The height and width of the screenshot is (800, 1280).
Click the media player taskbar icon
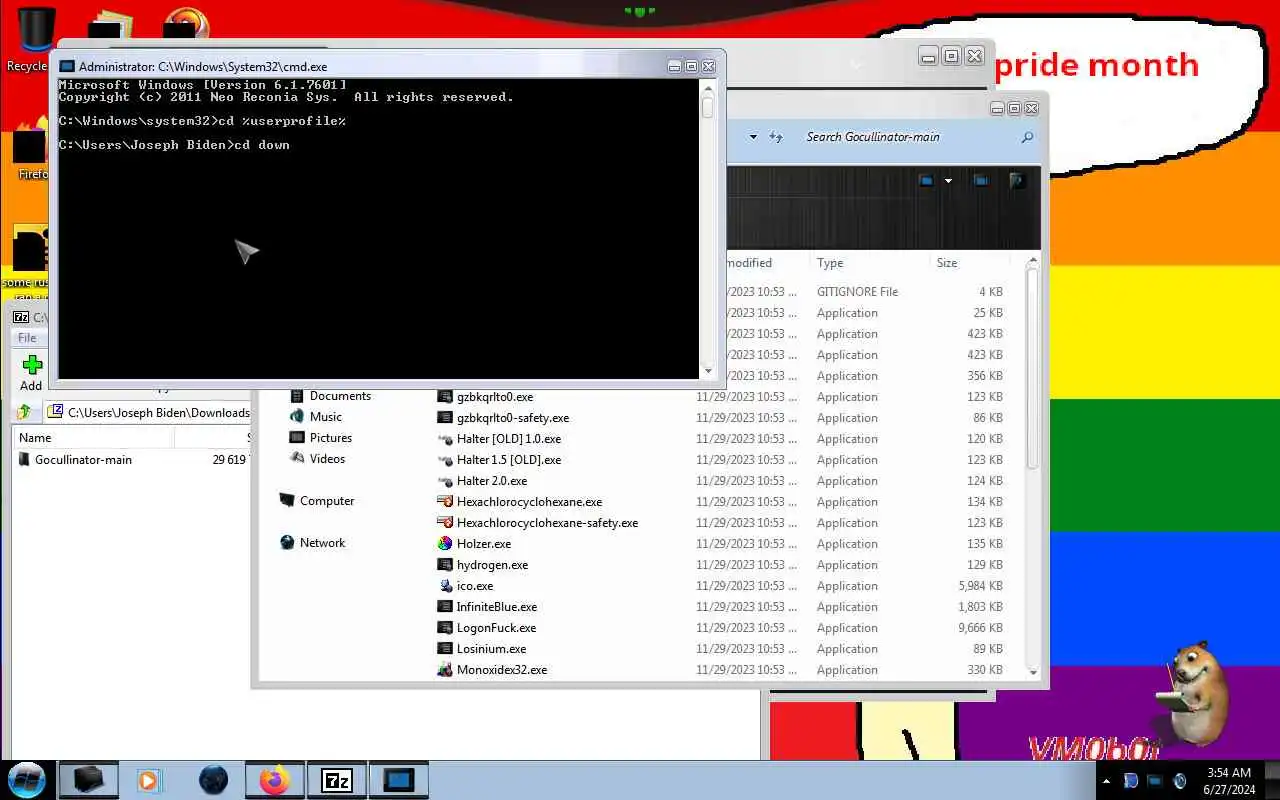pos(149,780)
